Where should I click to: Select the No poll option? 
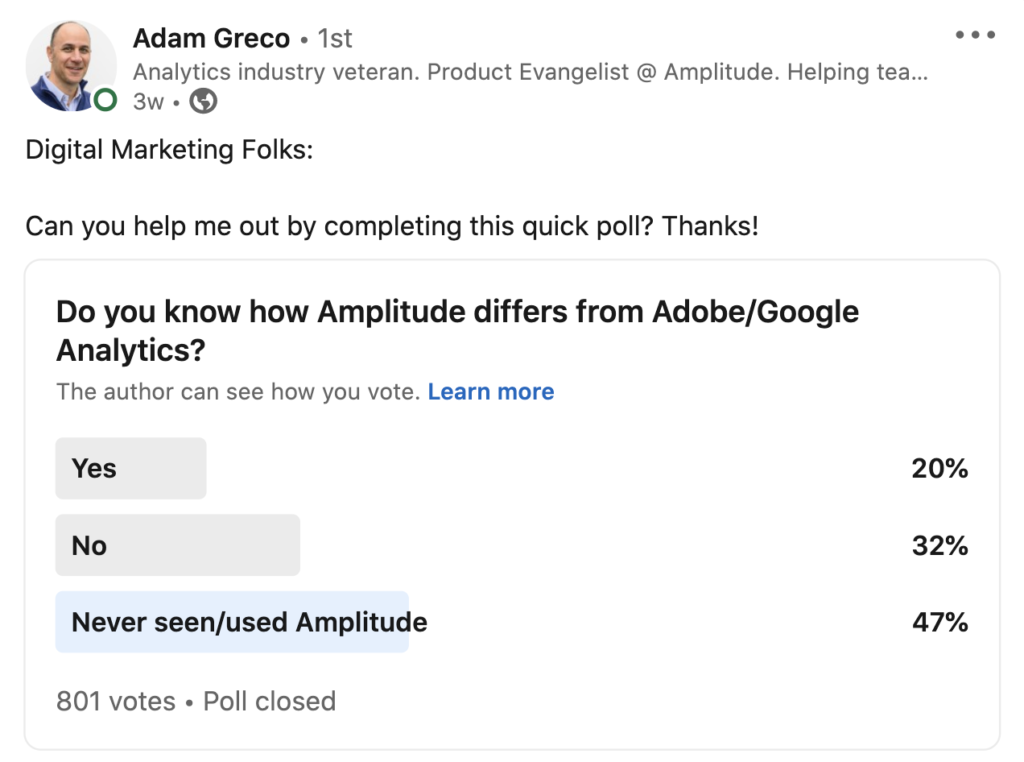click(x=177, y=545)
